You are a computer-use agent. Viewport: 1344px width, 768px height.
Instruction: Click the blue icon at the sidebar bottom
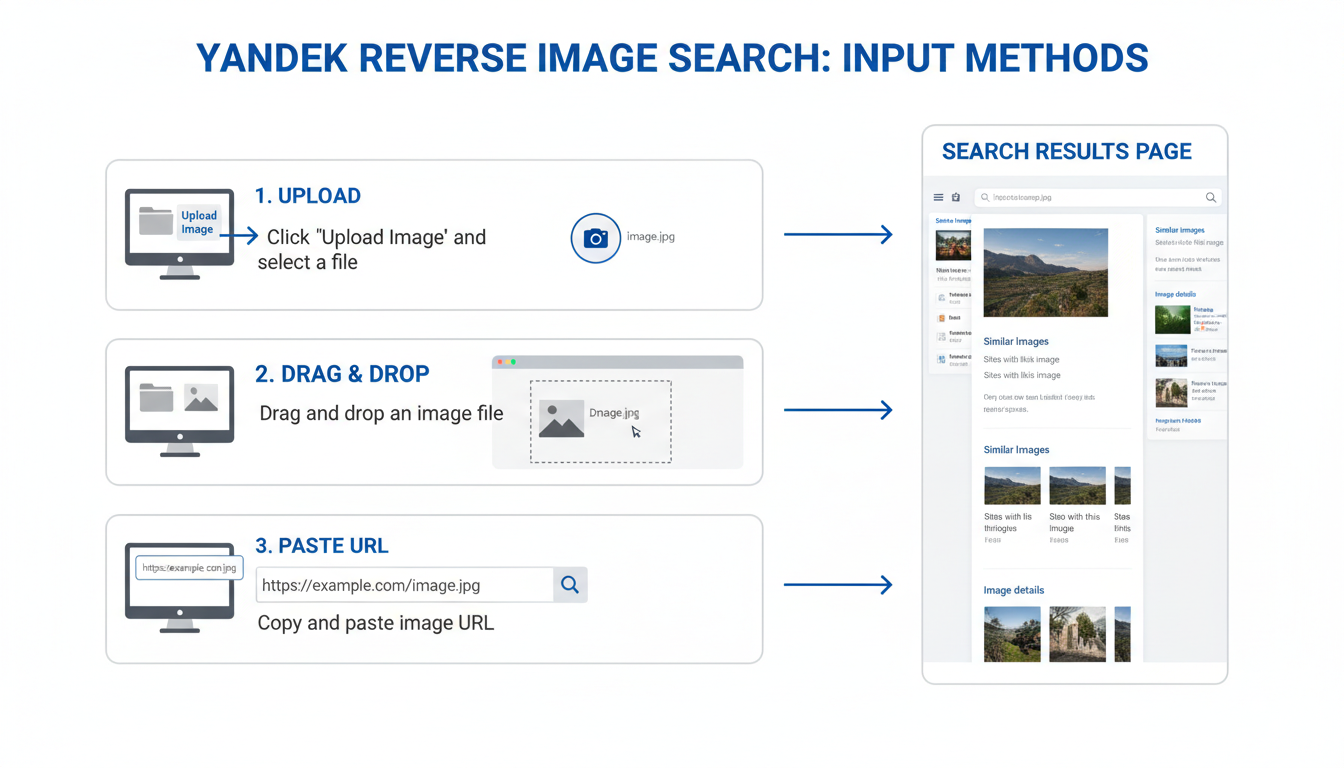pos(940,359)
